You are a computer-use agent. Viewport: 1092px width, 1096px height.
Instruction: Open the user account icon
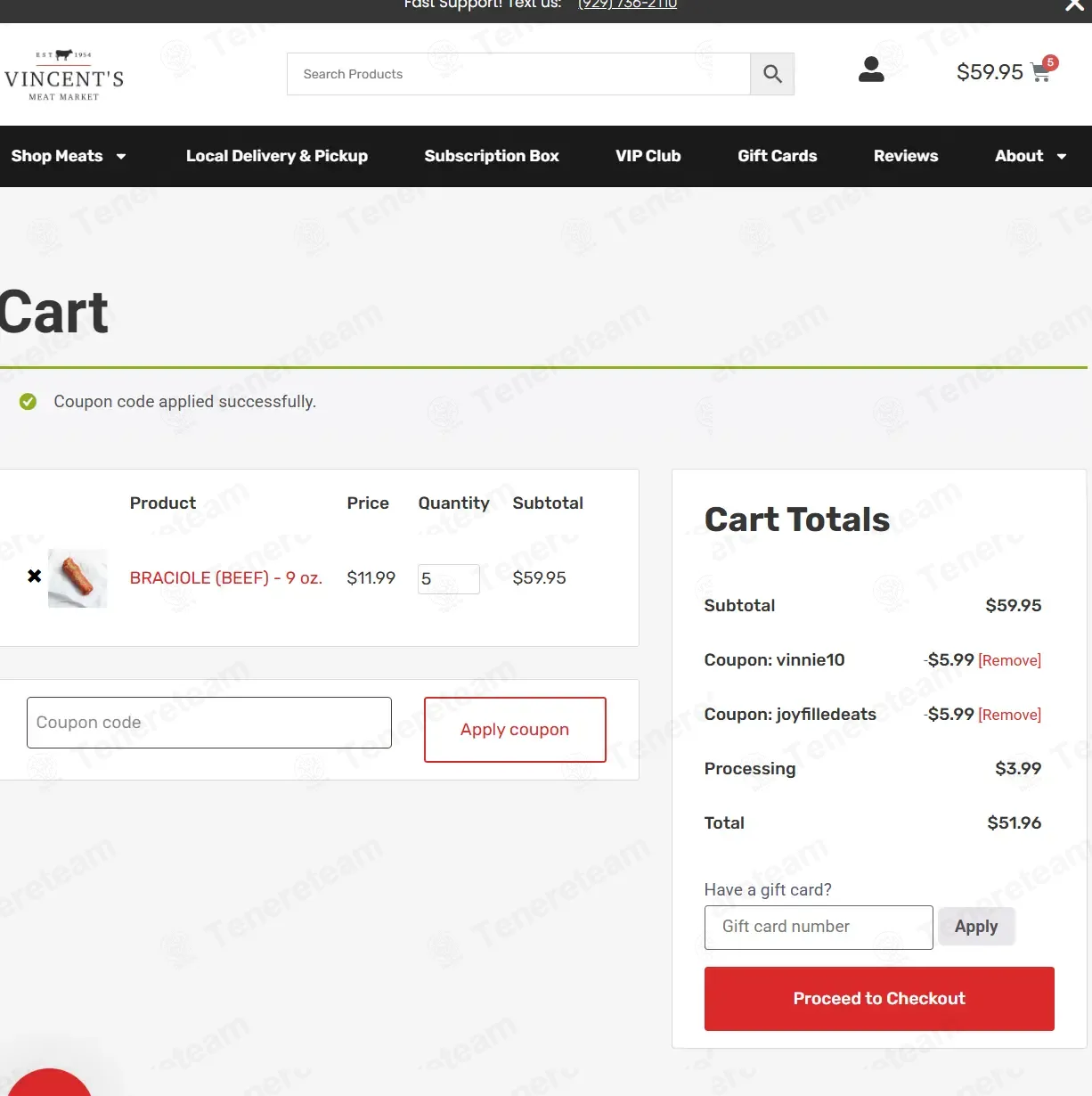click(871, 70)
